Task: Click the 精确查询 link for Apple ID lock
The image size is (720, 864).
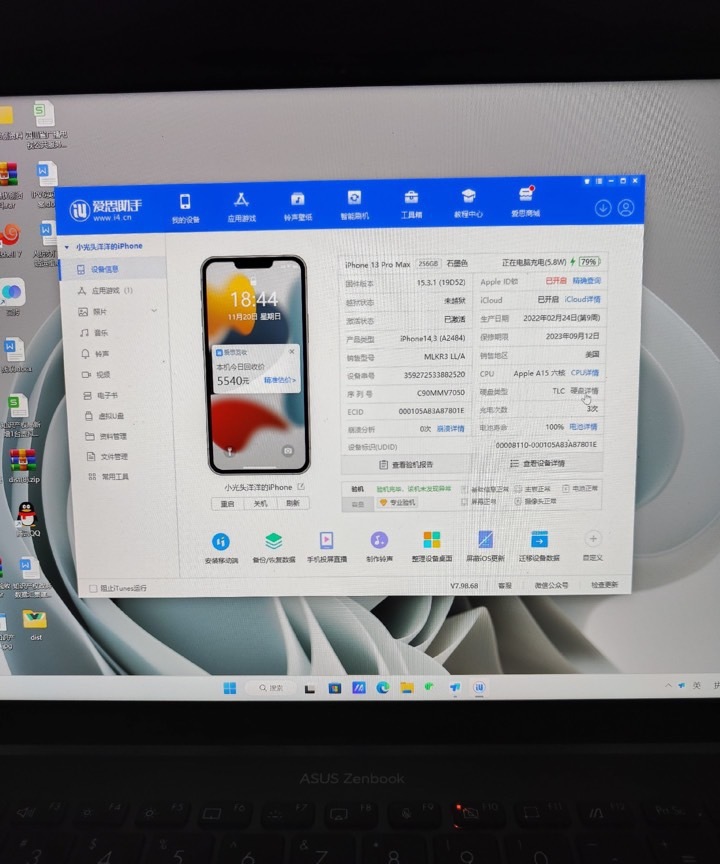Action: pos(586,280)
